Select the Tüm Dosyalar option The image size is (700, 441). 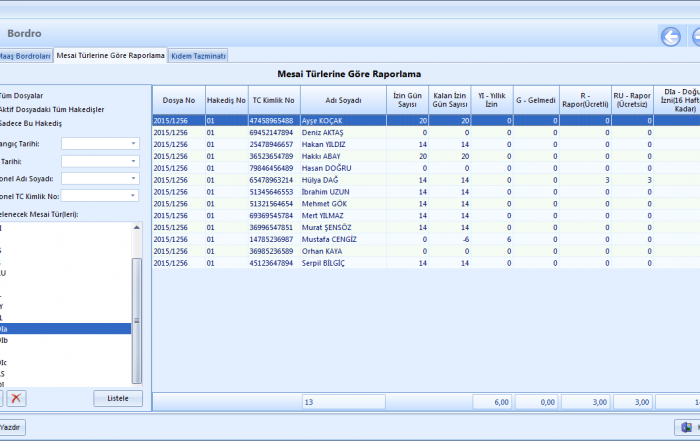point(22,95)
